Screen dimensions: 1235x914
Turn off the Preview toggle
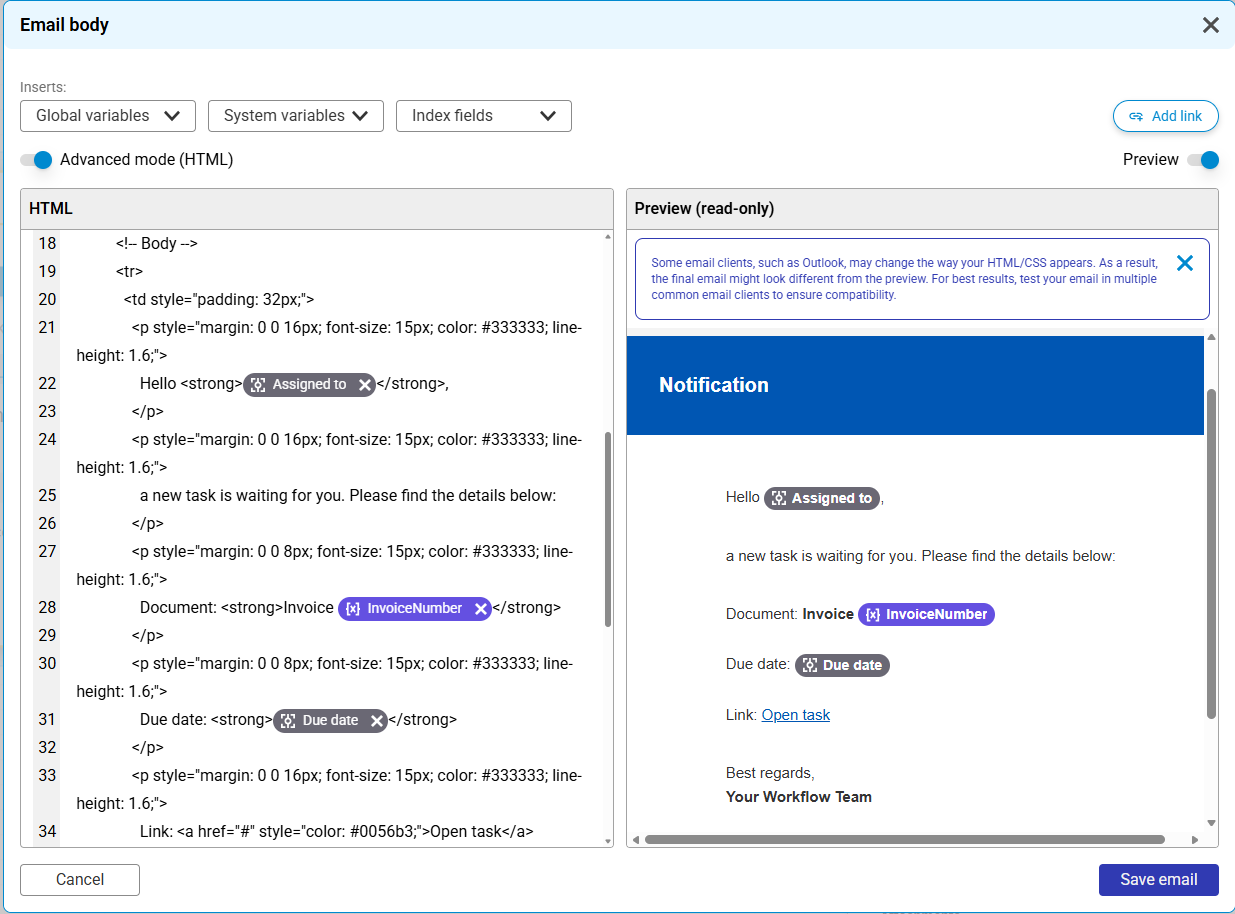(x=1203, y=160)
